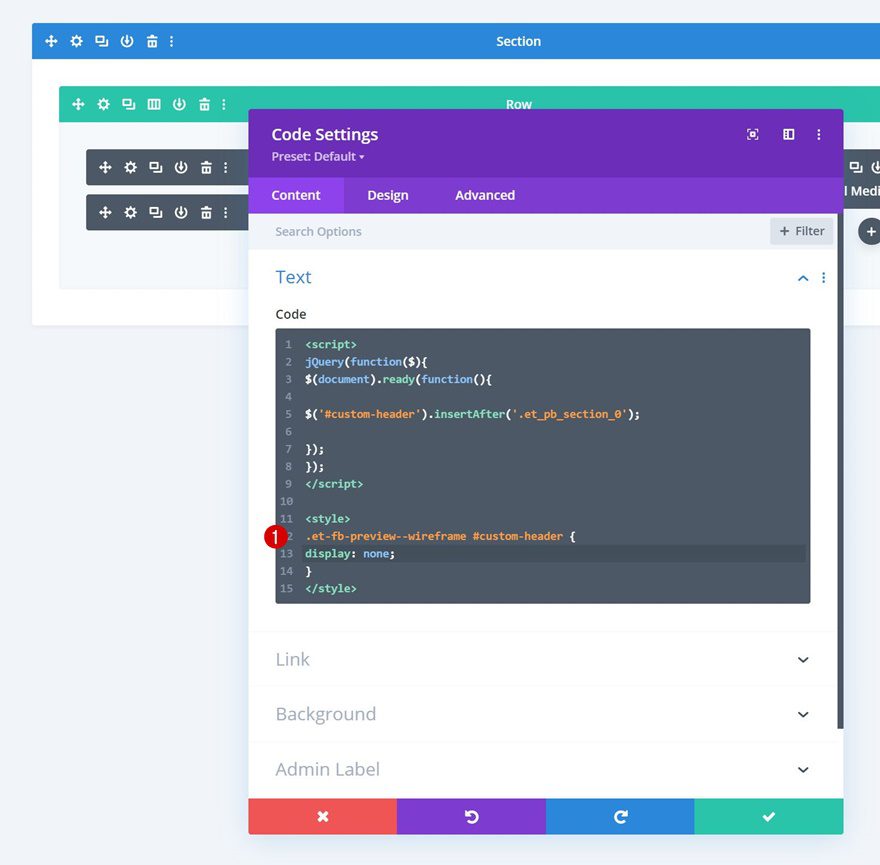Open Code Settings header more options
Viewport: 880px width, 865px height.
tap(819, 134)
